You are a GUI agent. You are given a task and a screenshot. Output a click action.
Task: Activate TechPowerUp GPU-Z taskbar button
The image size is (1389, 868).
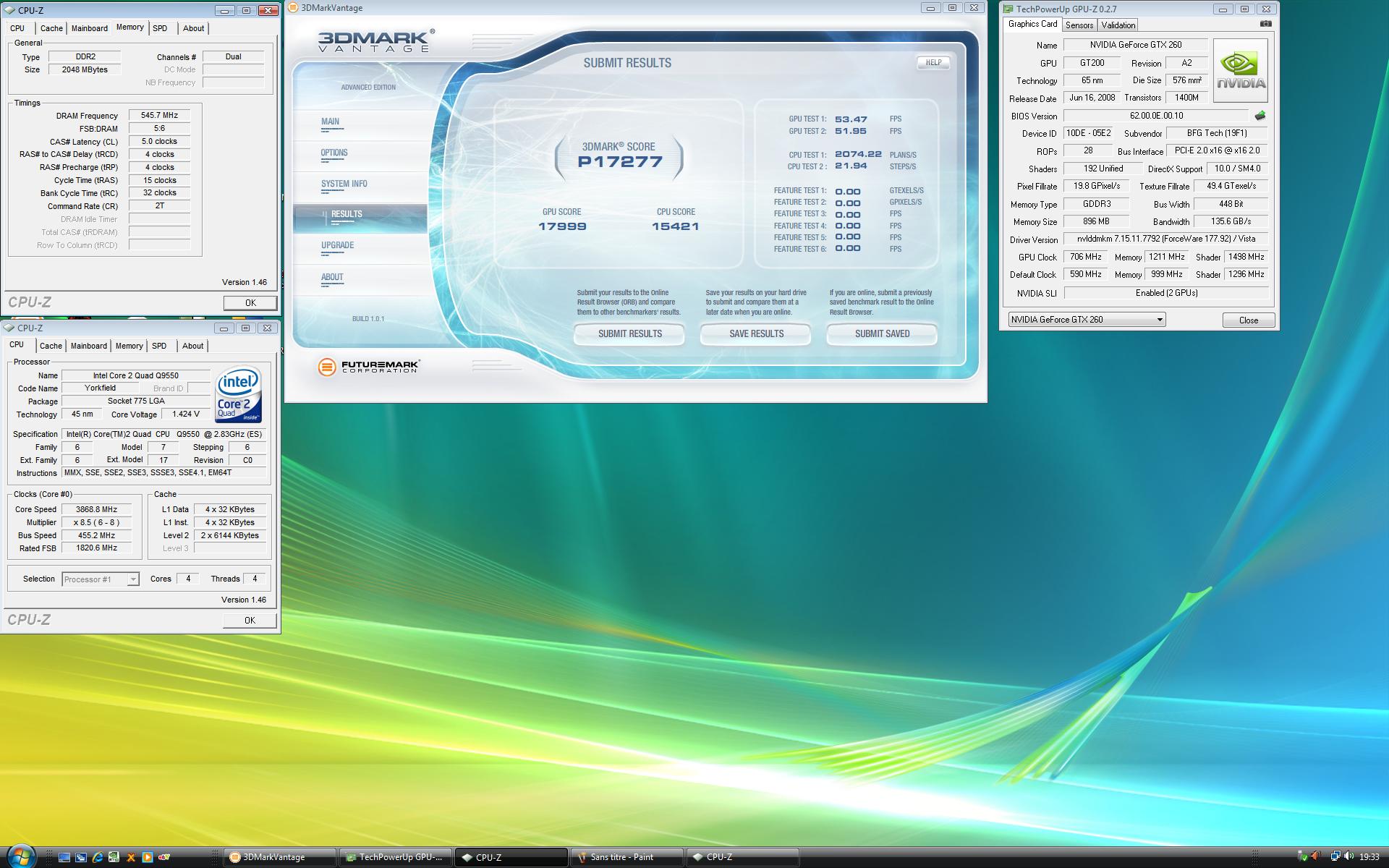pyautogui.click(x=396, y=857)
